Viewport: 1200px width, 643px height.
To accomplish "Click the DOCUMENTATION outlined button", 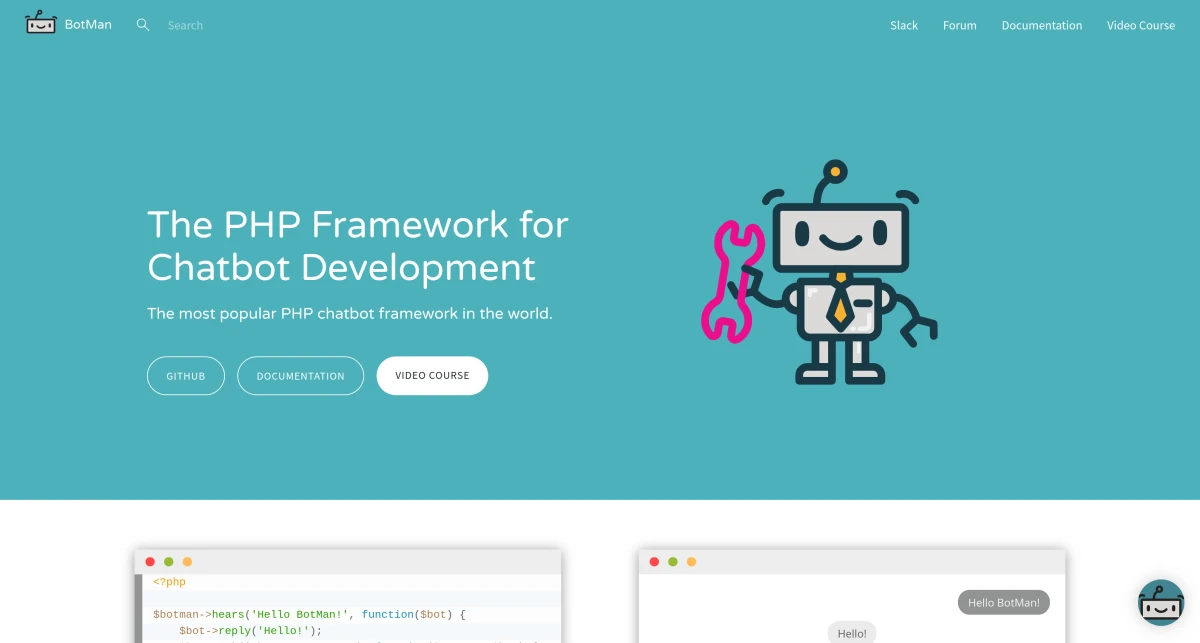I will (x=300, y=375).
